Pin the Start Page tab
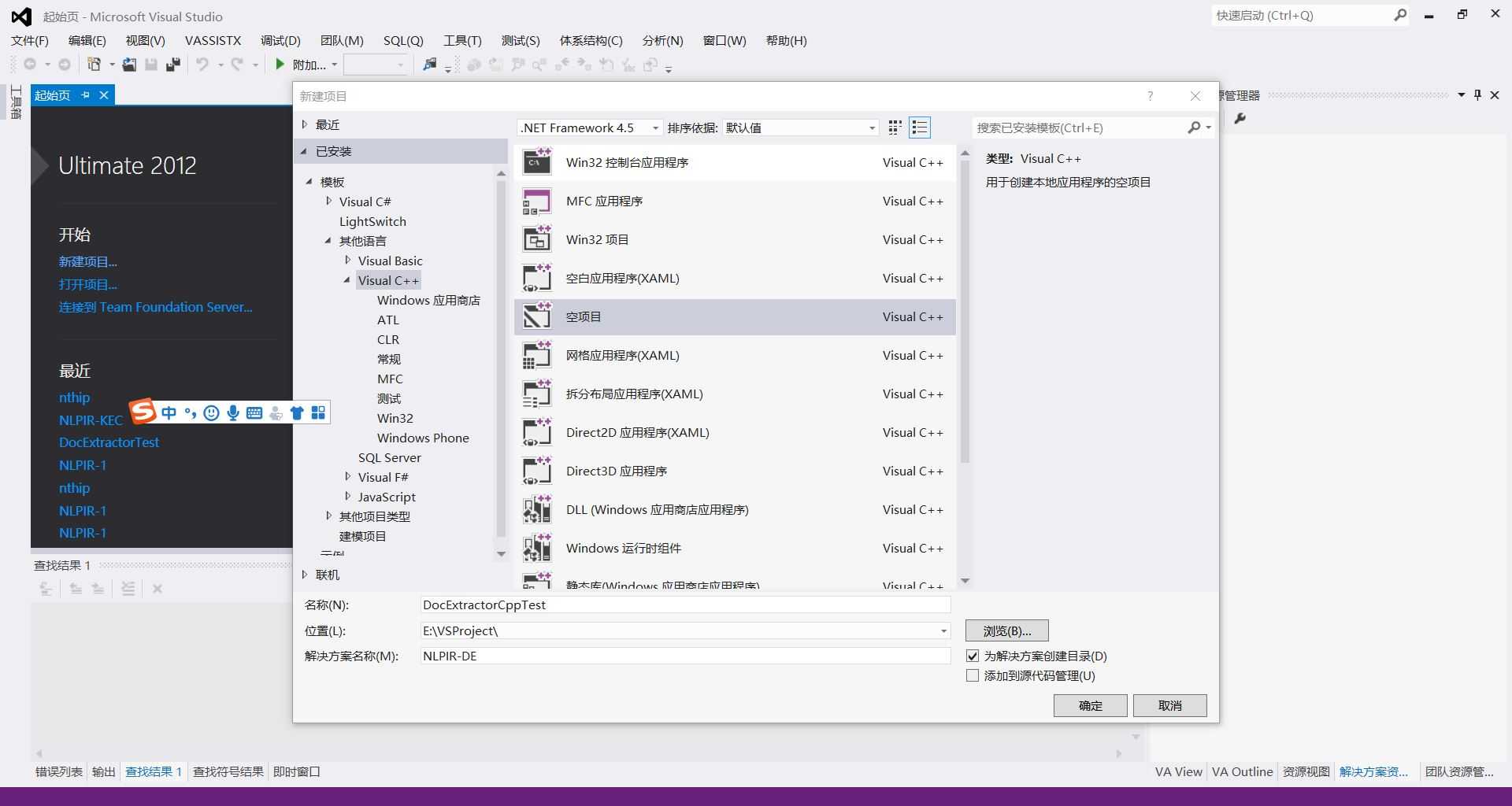Viewport: 1512px width, 806px height. click(x=85, y=95)
